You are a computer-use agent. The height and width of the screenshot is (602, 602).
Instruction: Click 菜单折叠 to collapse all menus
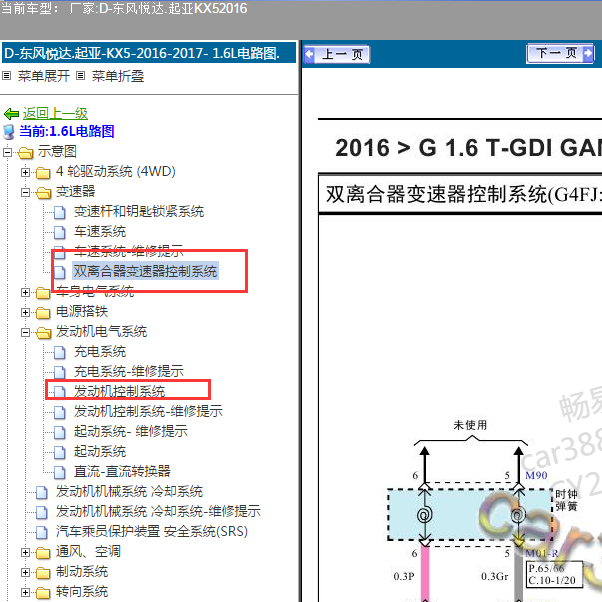(x=118, y=76)
